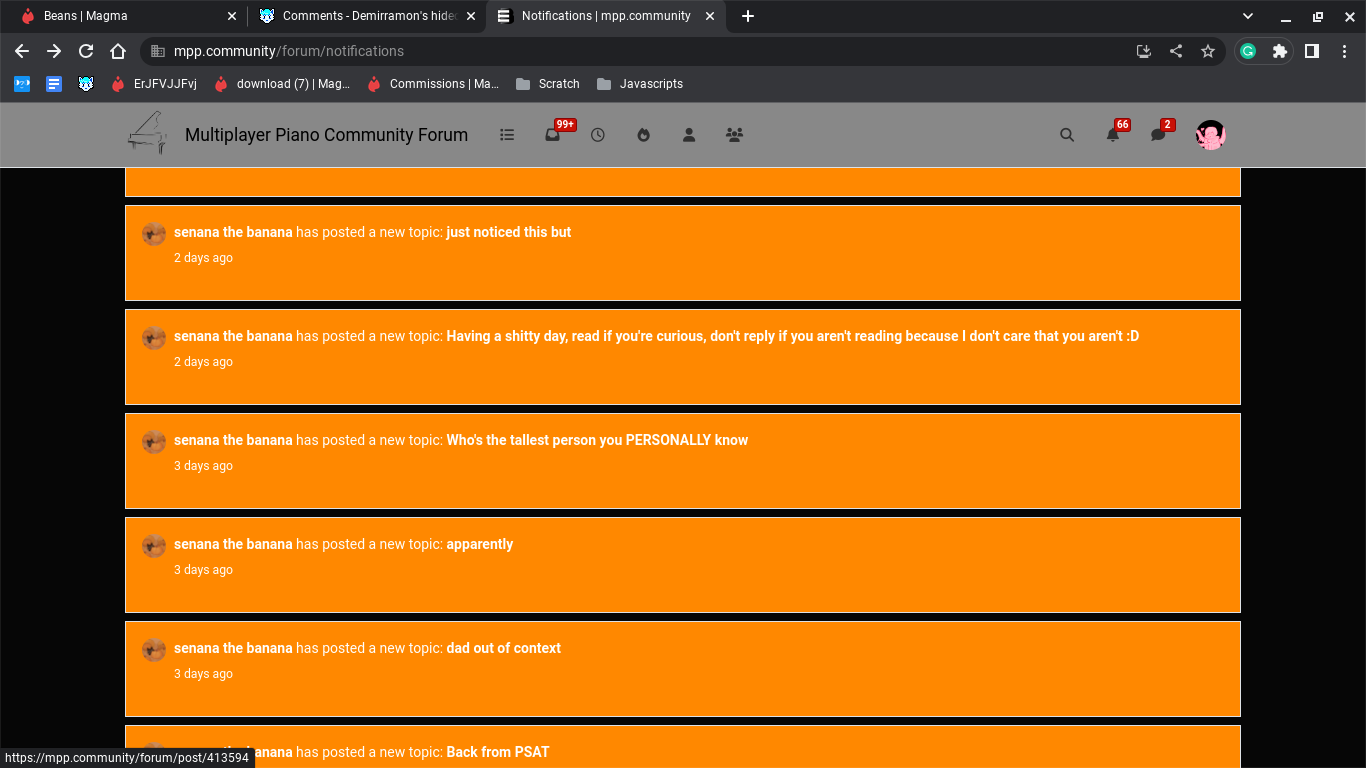Click senana's avatar on the 'tallest person' notification
This screenshot has width=1366, height=768.
(154, 442)
